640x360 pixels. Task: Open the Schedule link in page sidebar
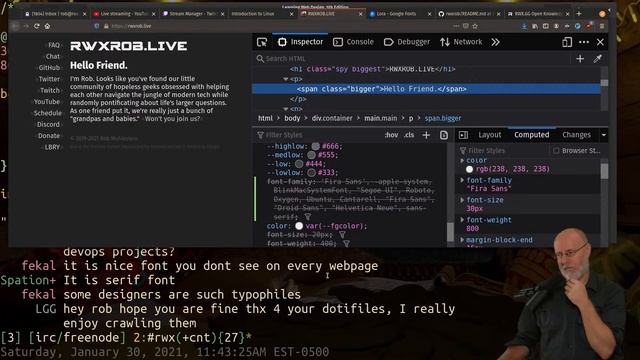[x=47, y=113]
